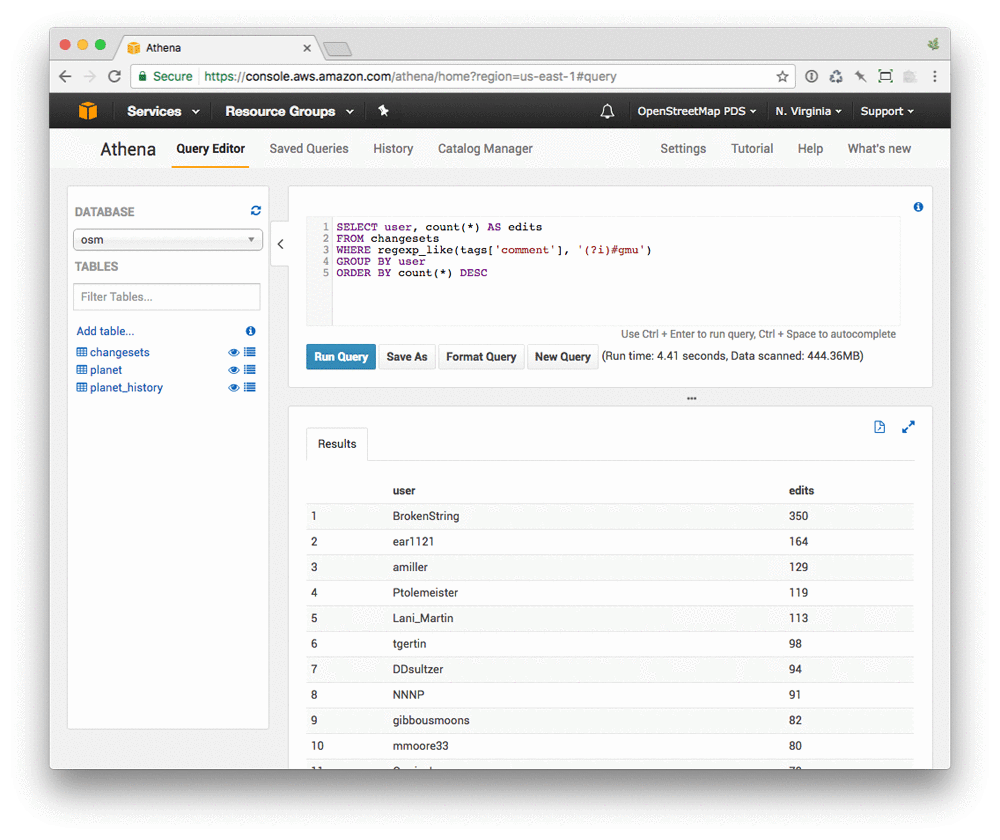
Task: Click the BrokenString user cell
Action: click(425, 516)
